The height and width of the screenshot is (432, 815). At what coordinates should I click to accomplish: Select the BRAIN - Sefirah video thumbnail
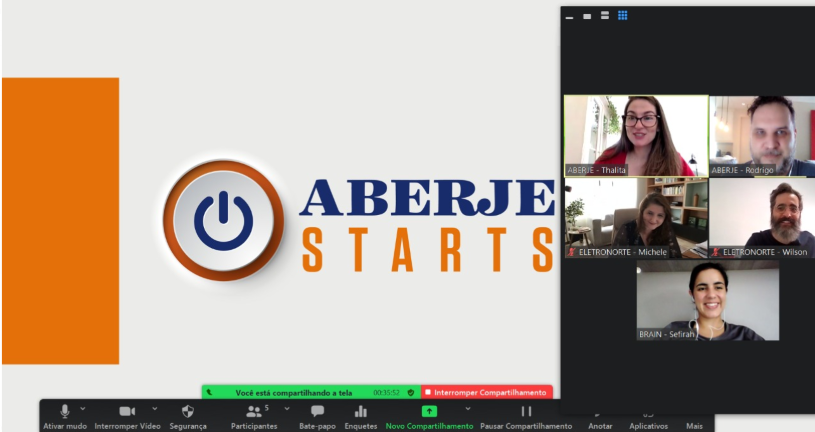point(707,301)
